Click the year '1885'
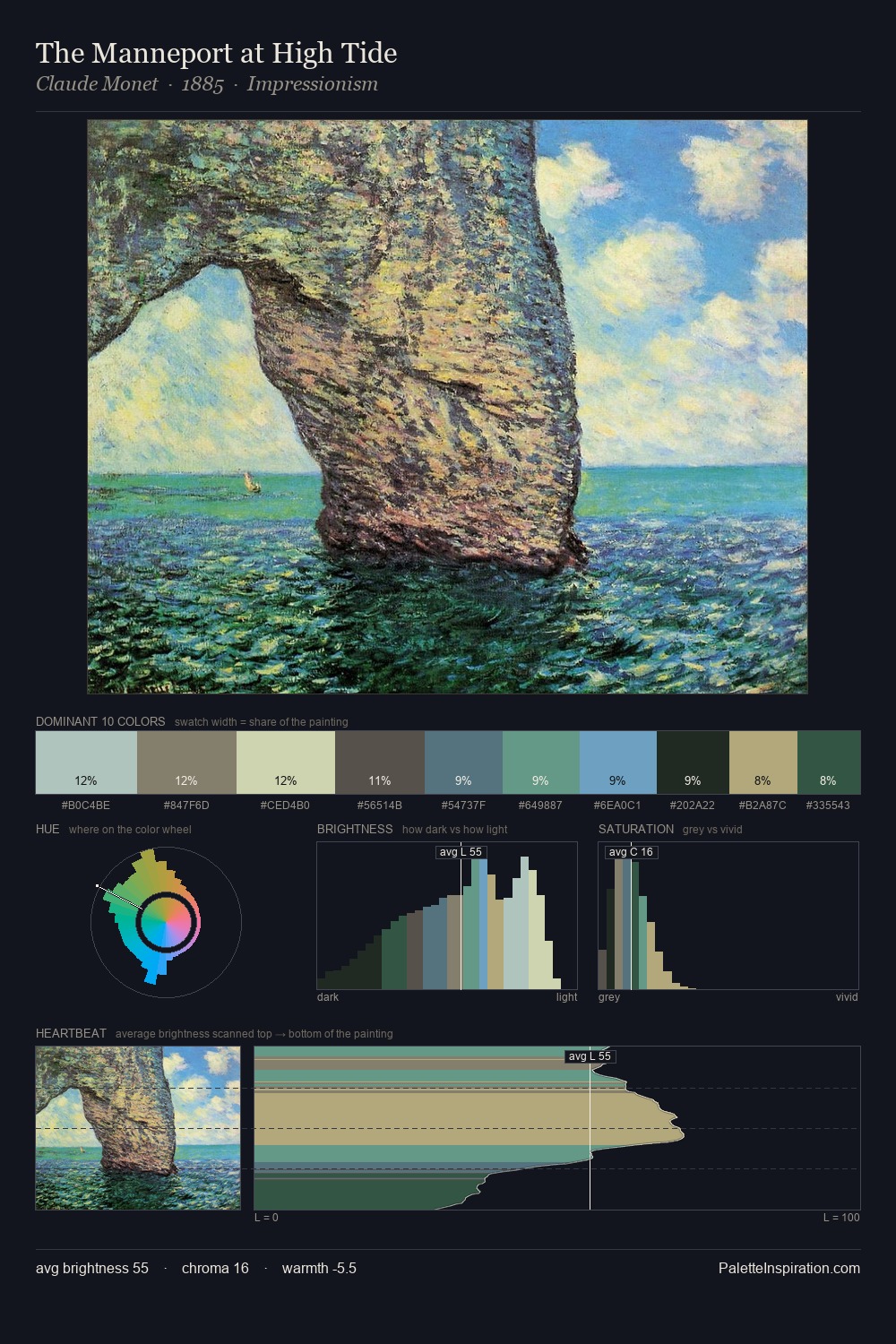Screen dimensions: 896x1344 [202, 84]
